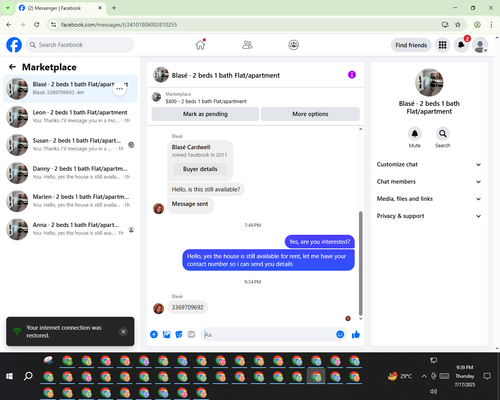Reload the page with the refresh icon
Screen dimensions: 500x400
pos(37,24)
